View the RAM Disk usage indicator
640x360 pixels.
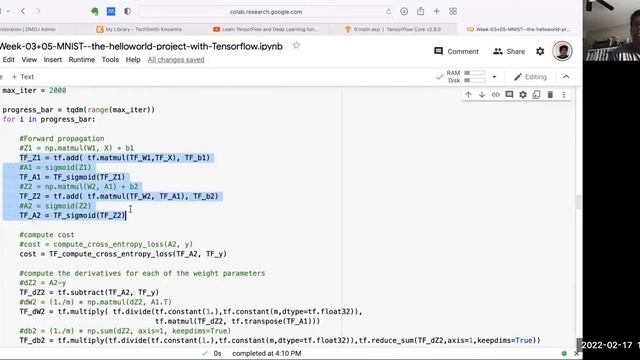(x=467, y=77)
